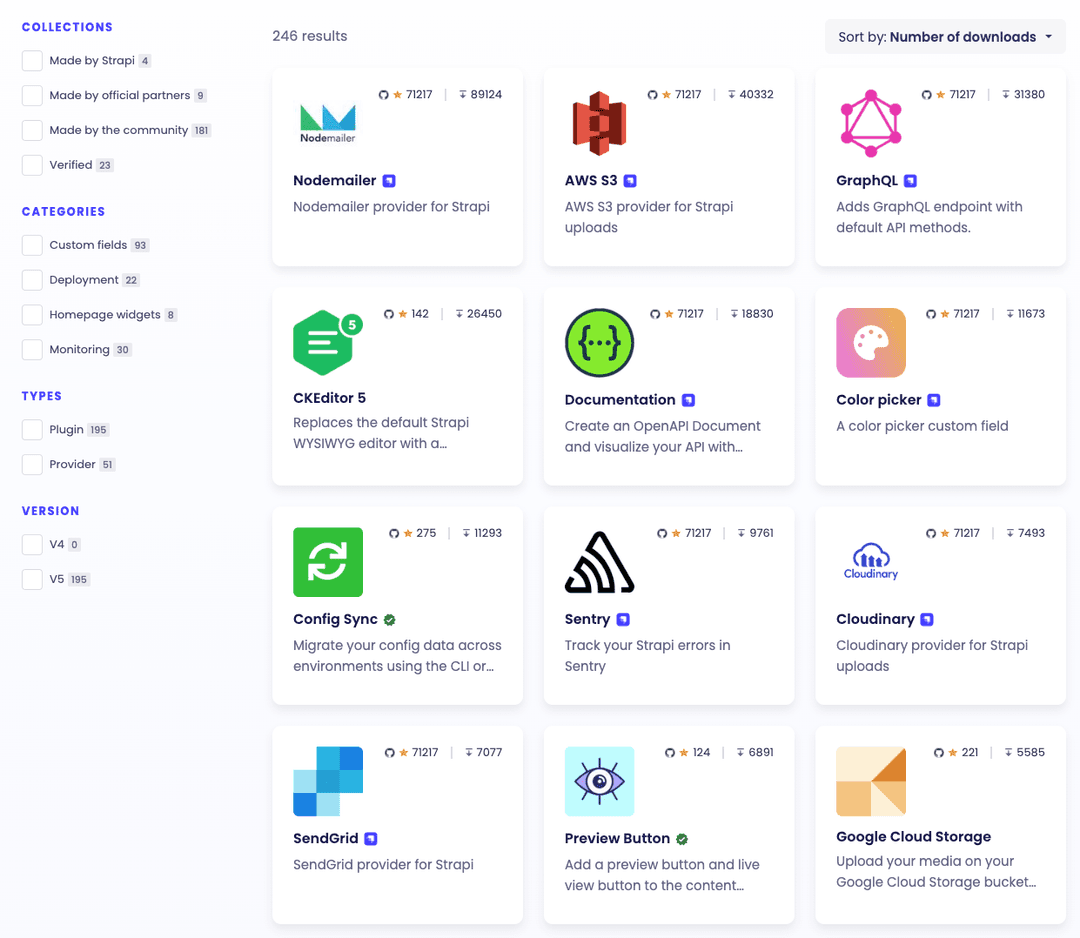Check the Provider type filter
This screenshot has width=1080, height=938.
(x=32, y=464)
